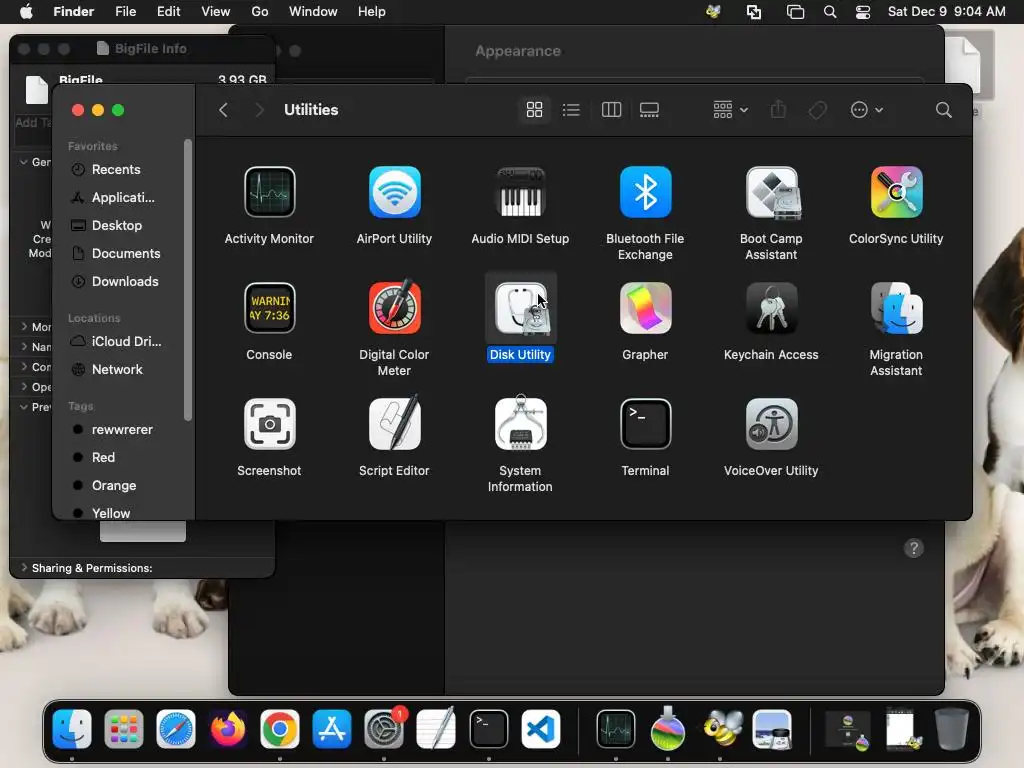Open the Go menu

pos(260,12)
